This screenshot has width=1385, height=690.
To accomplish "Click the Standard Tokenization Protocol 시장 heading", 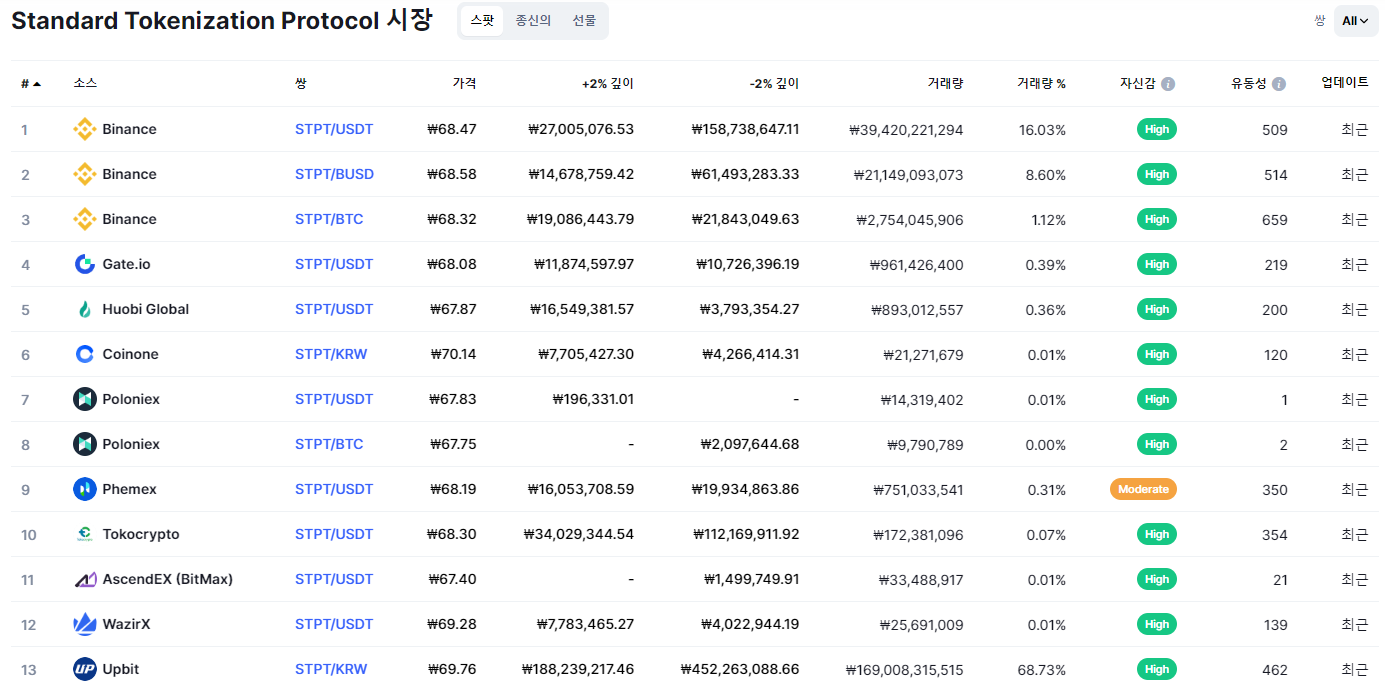I will click(x=222, y=21).
